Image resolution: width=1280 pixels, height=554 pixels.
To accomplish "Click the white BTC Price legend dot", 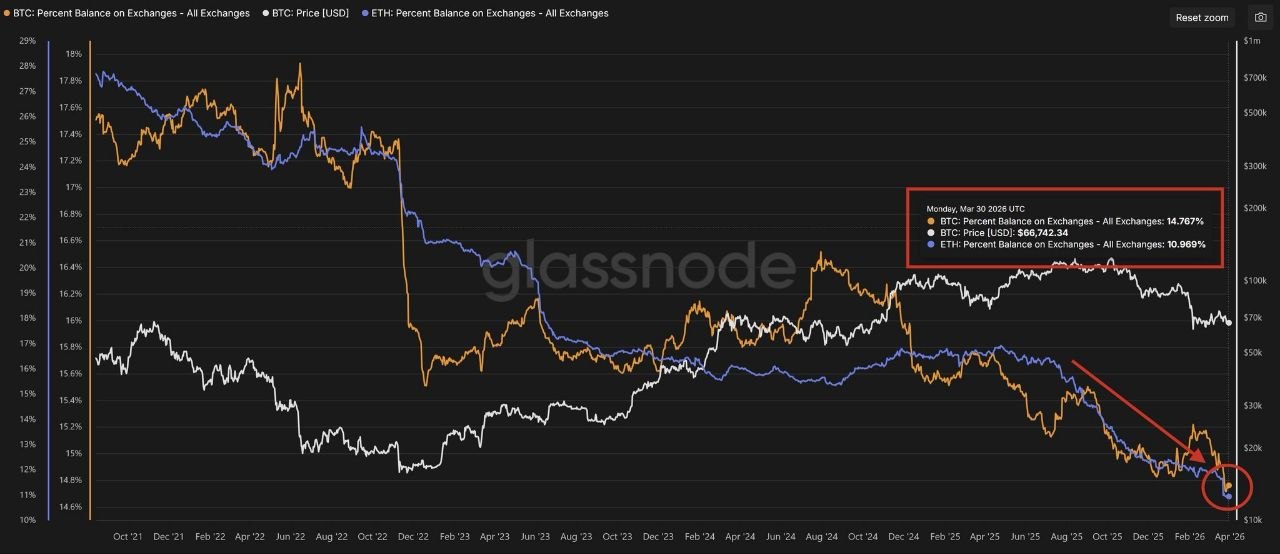I will pos(264,14).
